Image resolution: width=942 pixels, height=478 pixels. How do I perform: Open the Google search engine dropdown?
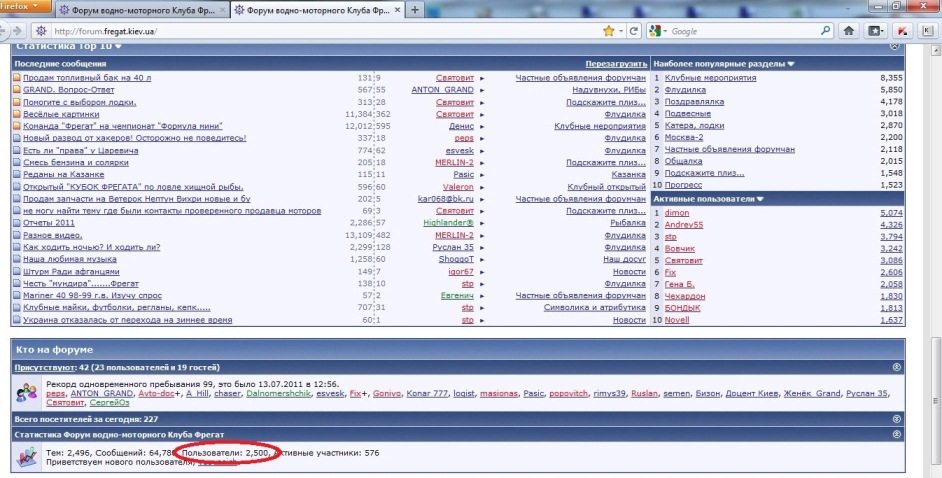click(x=657, y=31)
